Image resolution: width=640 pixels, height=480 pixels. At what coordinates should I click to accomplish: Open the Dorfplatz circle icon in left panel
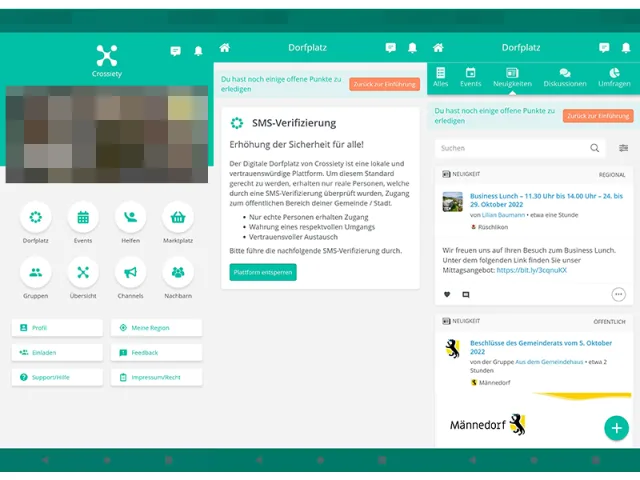coord(36,217)
